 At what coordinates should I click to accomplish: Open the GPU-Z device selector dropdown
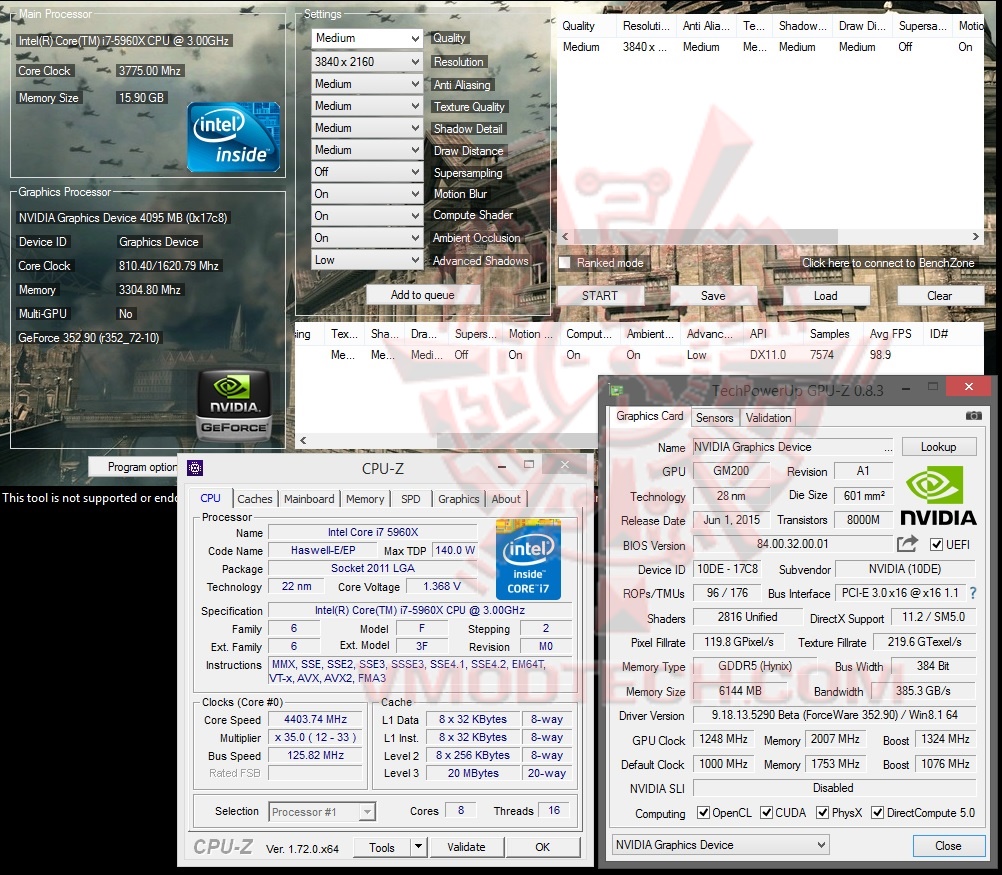tap(720, 845)
